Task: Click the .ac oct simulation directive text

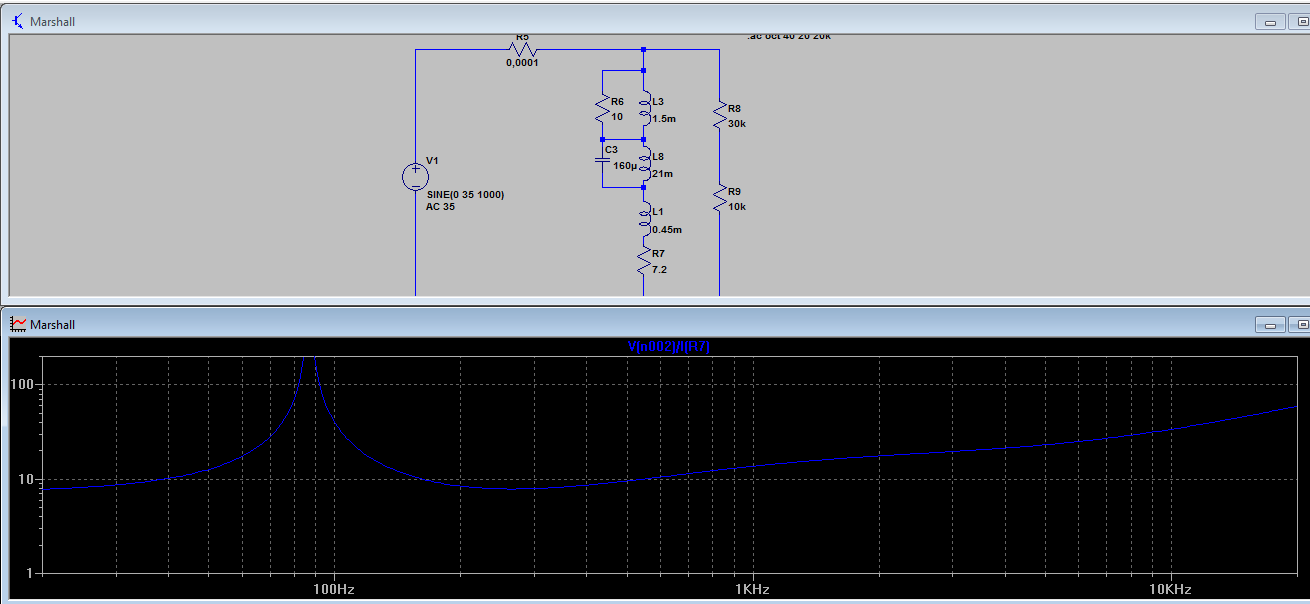Action: (x=788, y=37)
